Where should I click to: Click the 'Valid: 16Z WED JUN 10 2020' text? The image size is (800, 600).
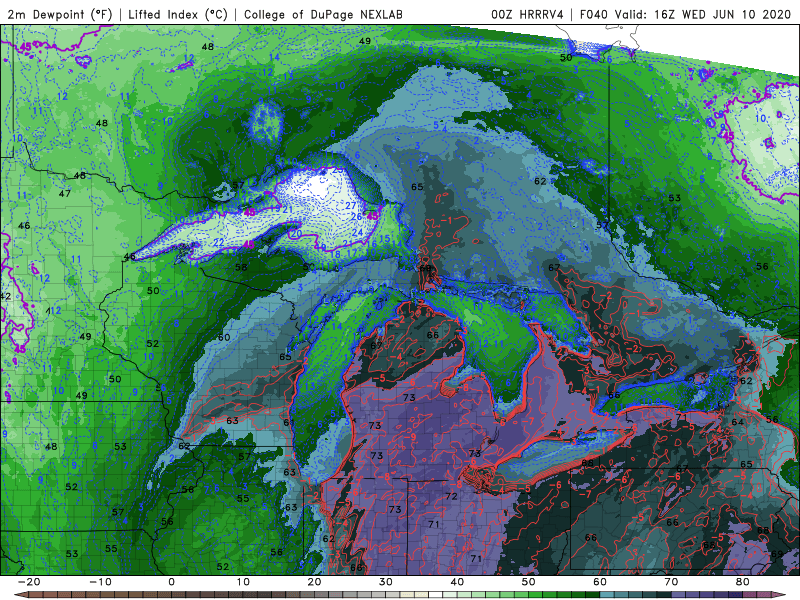[703, 14]
